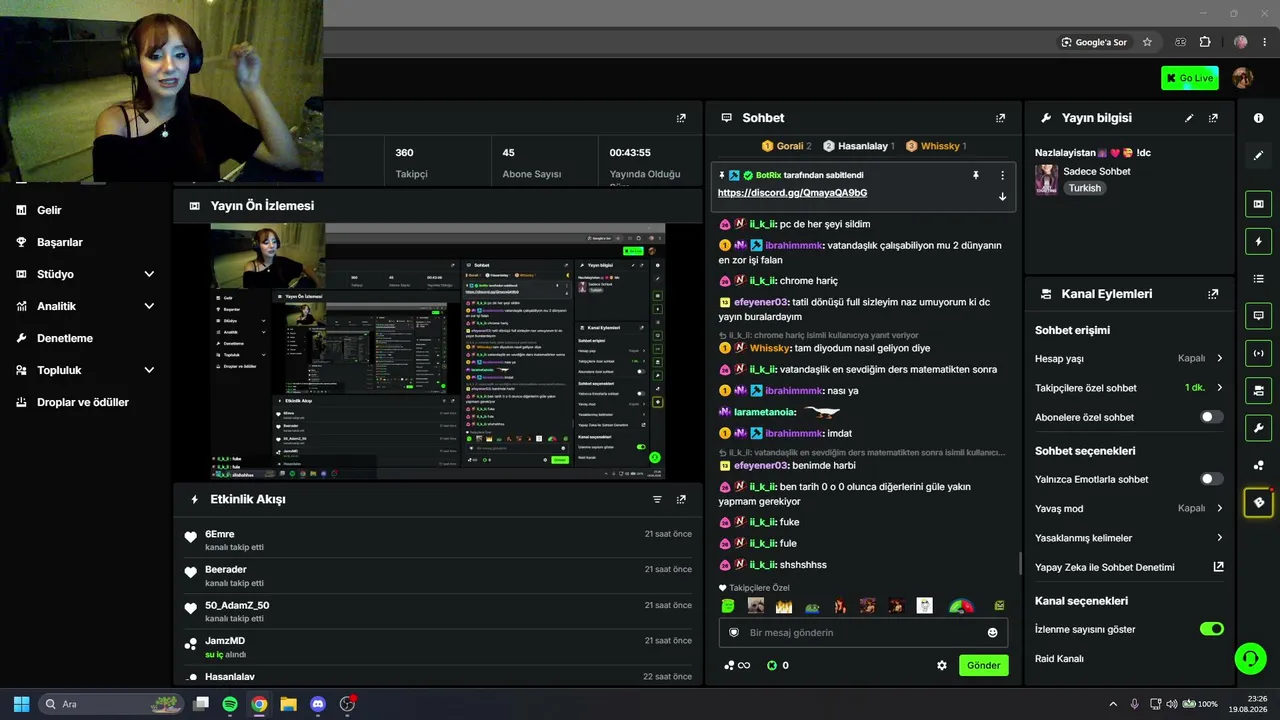1280x720 pixels.
Task: Click Raid Kanalı option
Action: (1059, 659)
